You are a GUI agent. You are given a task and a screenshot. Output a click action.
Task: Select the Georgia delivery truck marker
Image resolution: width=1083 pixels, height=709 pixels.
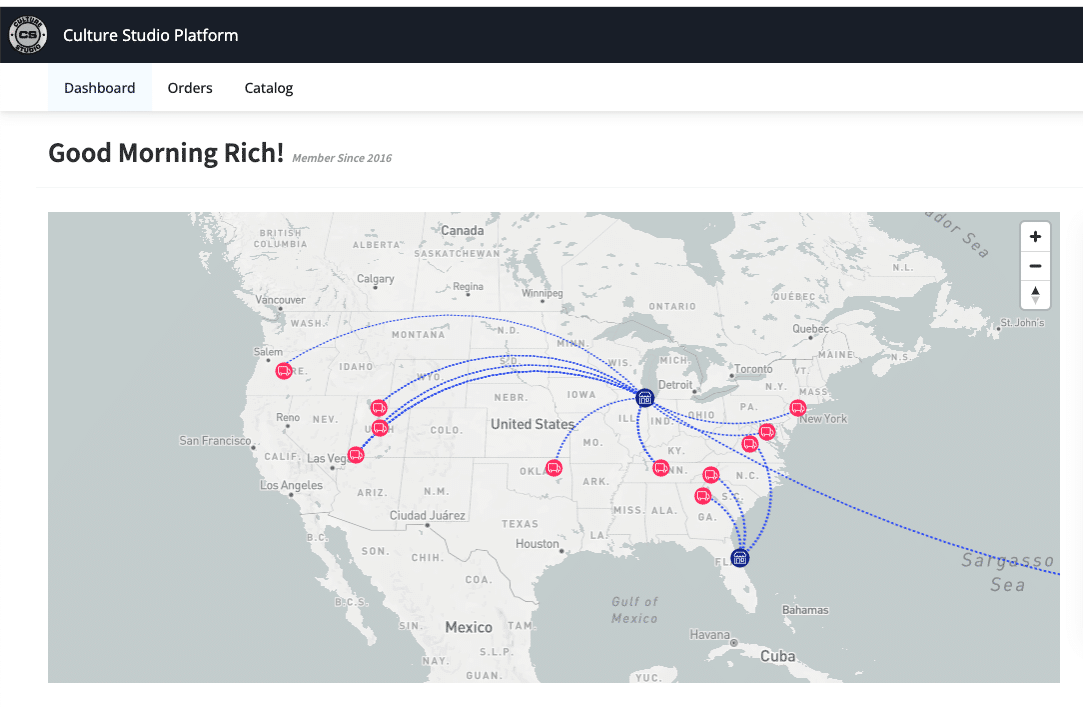(703, 496)
